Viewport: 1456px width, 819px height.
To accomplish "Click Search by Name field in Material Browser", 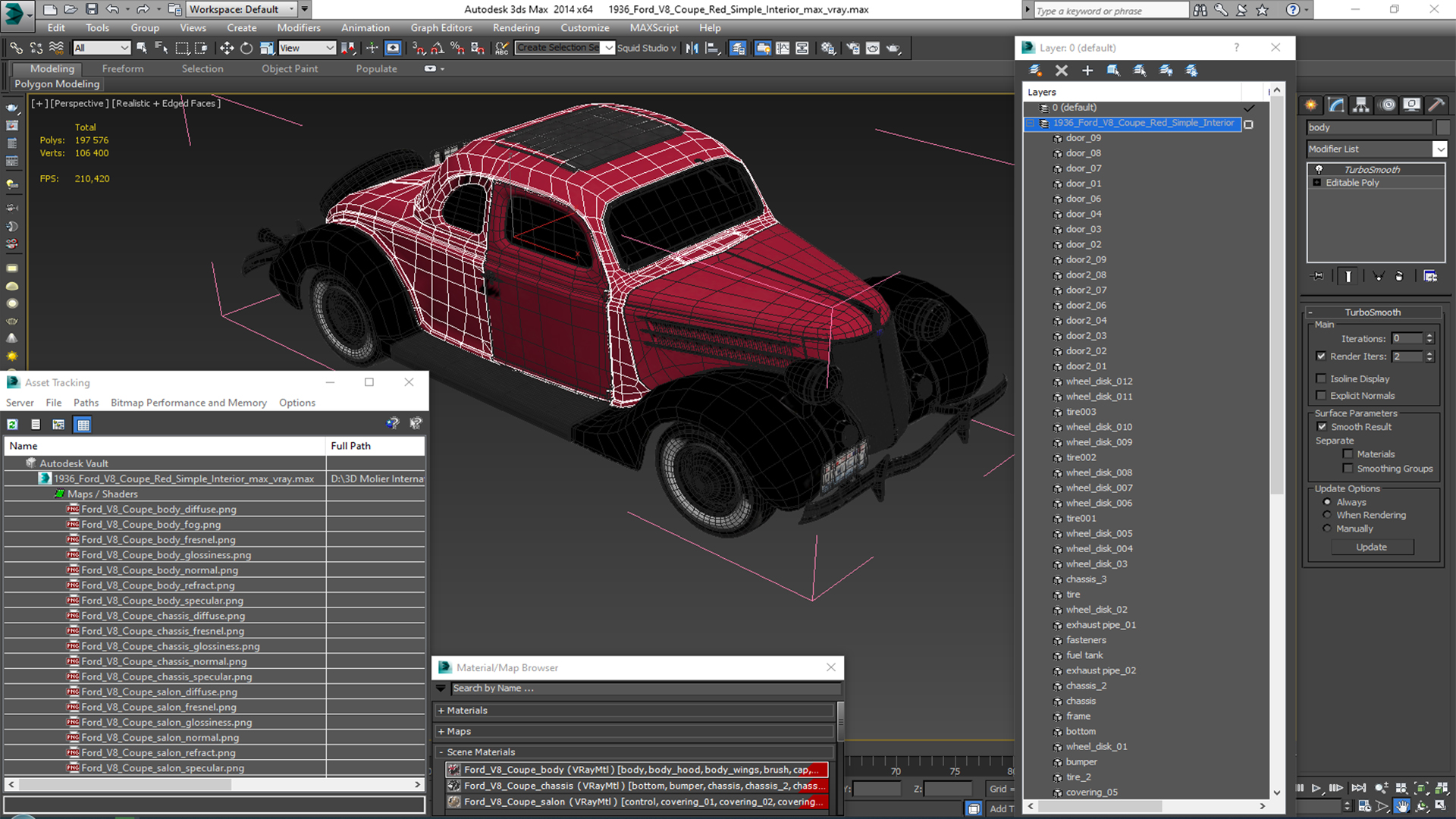I will click(x=646, y=689).
